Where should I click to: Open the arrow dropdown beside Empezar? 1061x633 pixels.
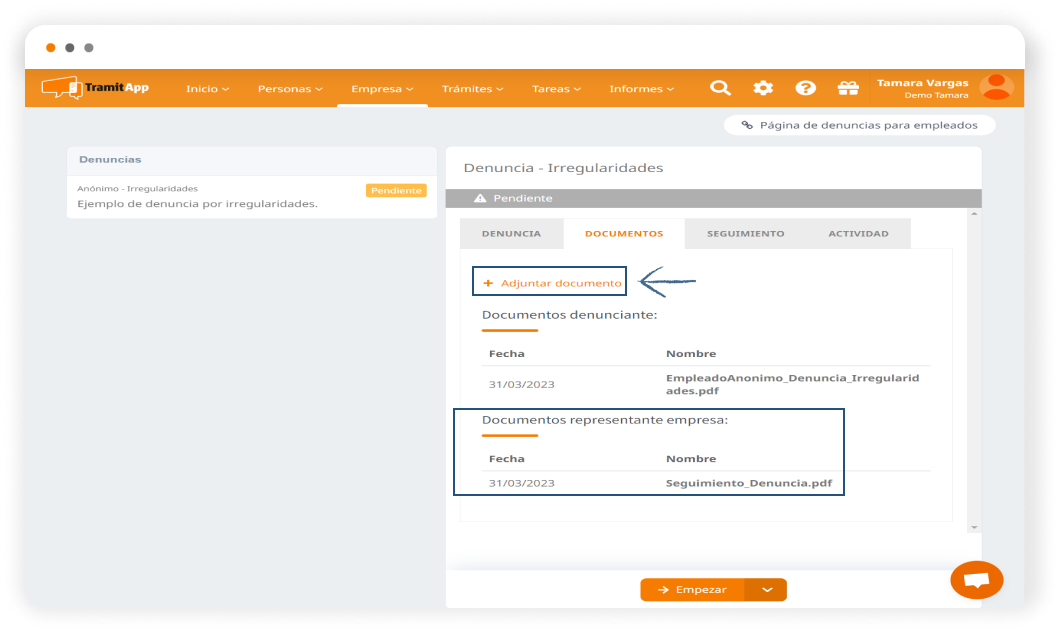(767, 590)
